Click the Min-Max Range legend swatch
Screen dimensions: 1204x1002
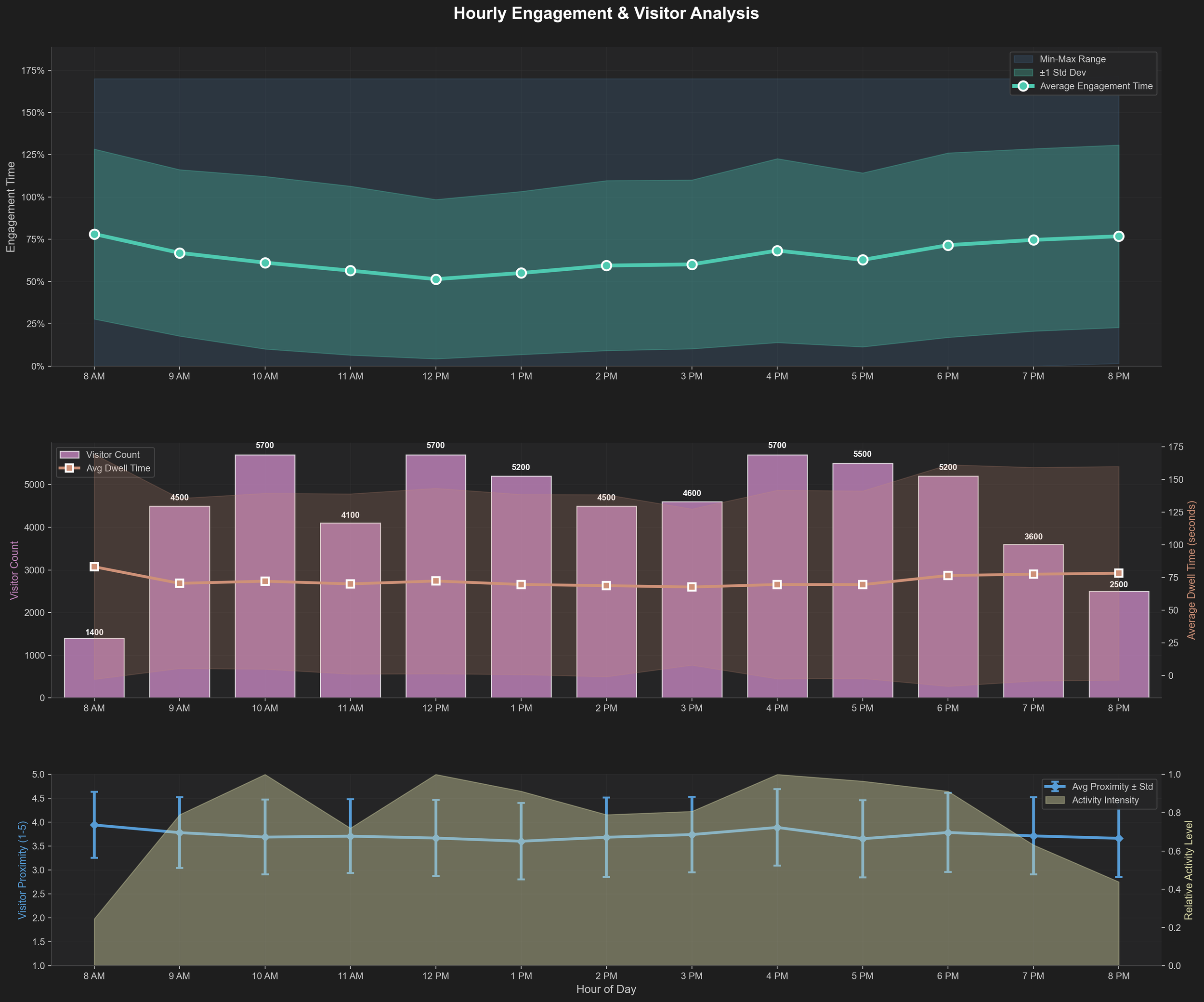click(1023, 59)
